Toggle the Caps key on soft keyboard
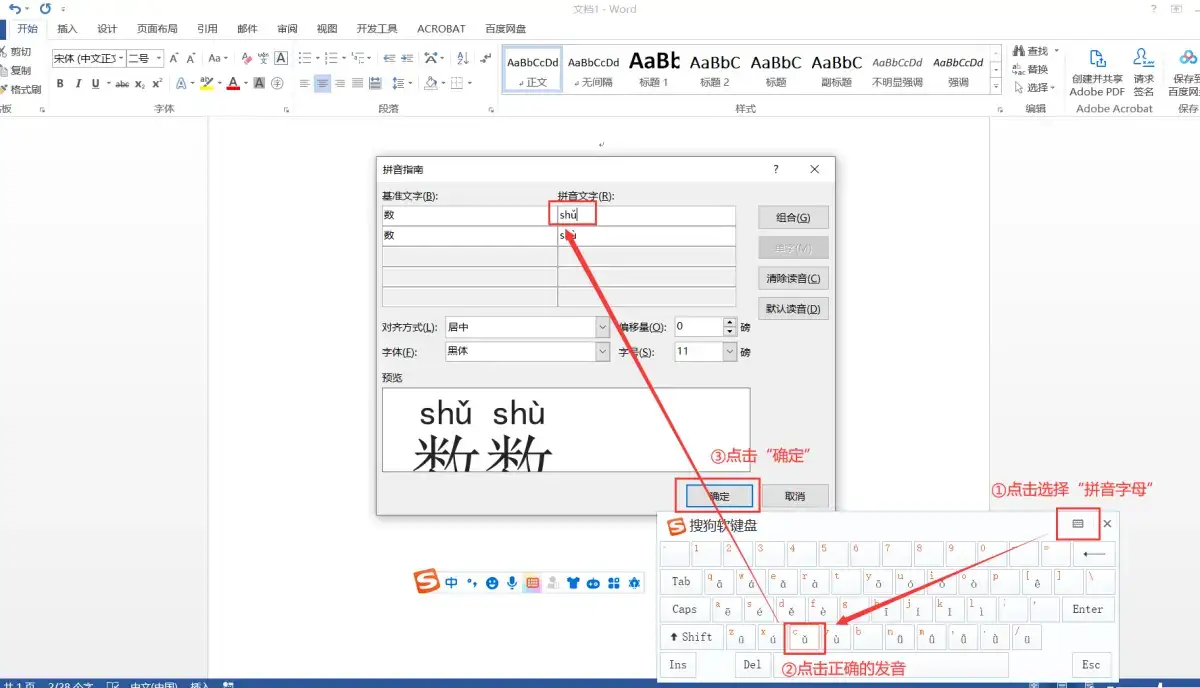The width and height of the screenshot is (1200, 688). point(684,609)
